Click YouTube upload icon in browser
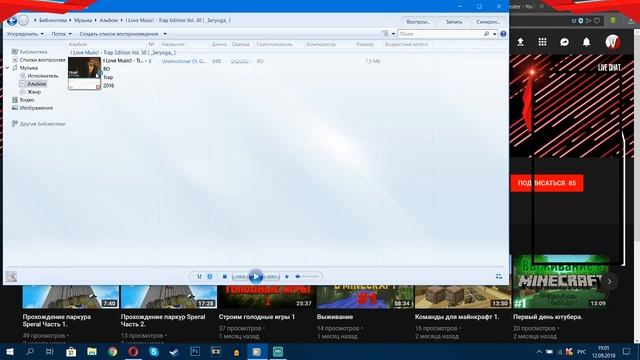The image size is (640, 360). click(x=520, y=42)
